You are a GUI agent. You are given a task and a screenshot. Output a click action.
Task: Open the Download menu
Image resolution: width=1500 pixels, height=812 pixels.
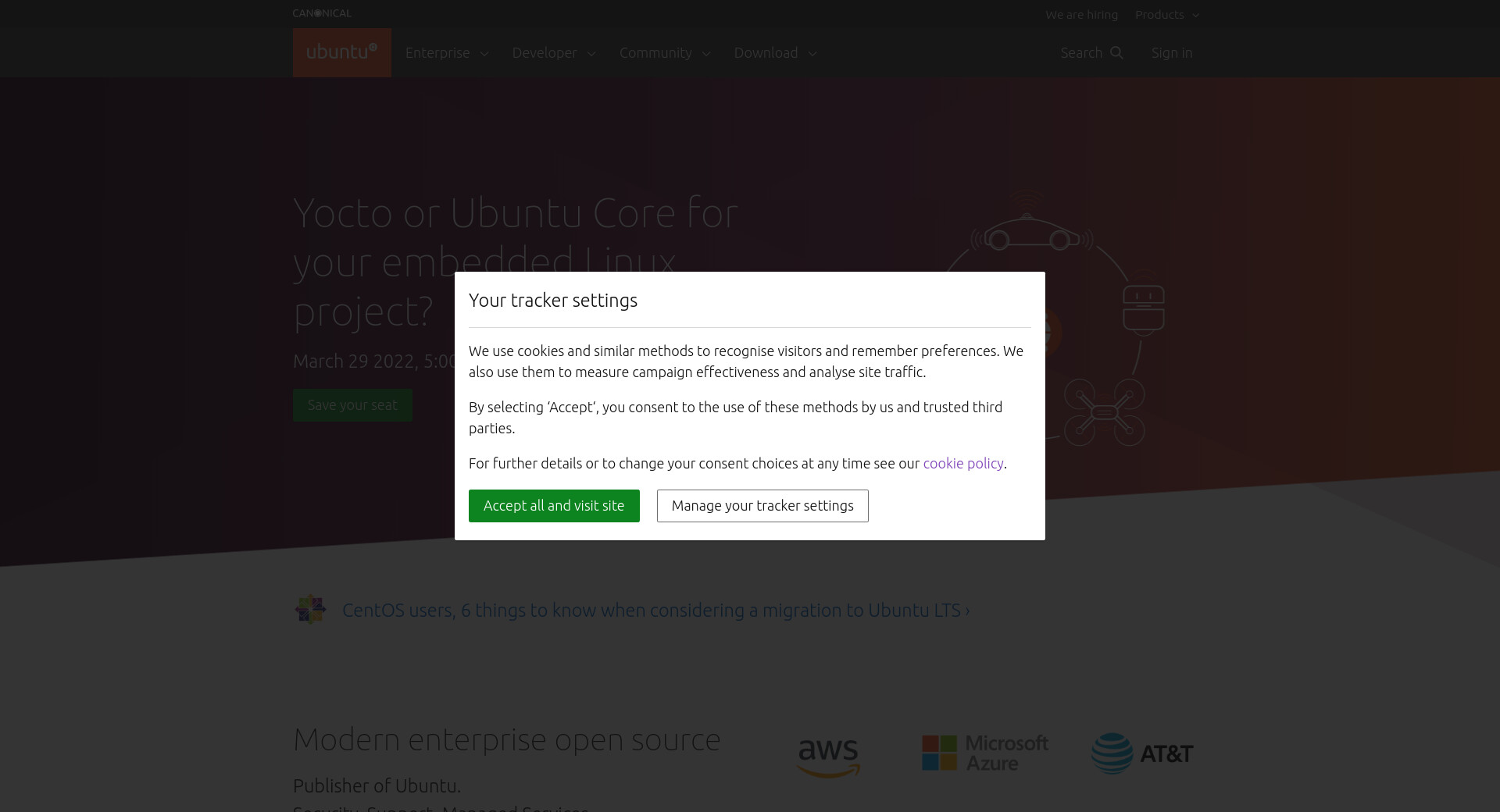[775, 53]
